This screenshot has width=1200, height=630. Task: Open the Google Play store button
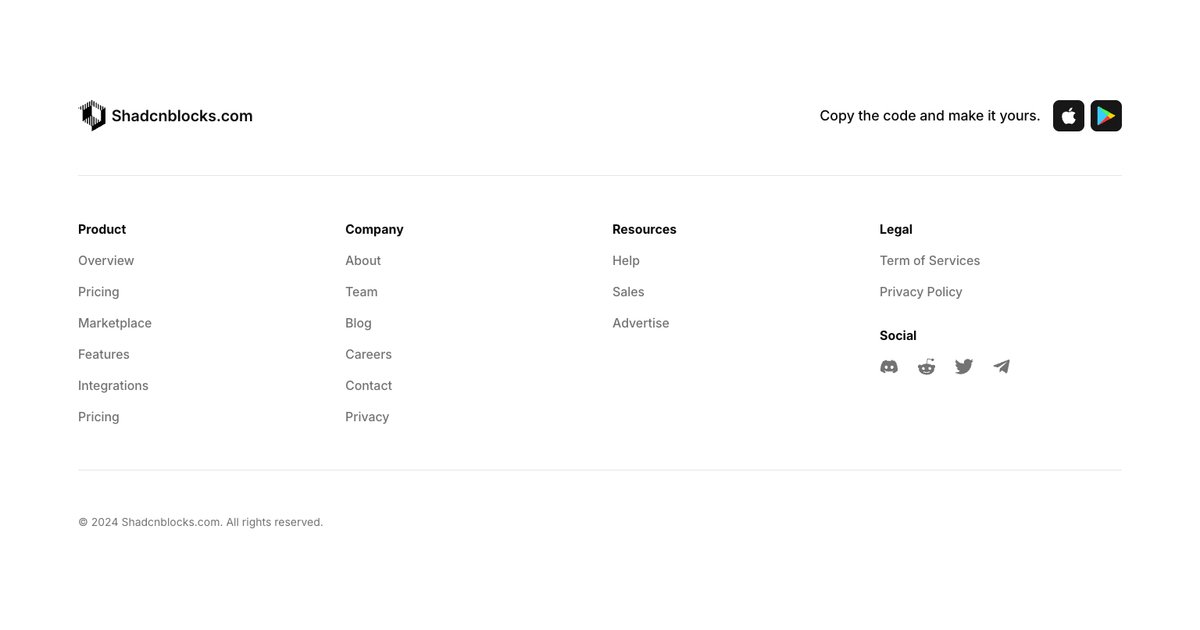coord(1106,116)
